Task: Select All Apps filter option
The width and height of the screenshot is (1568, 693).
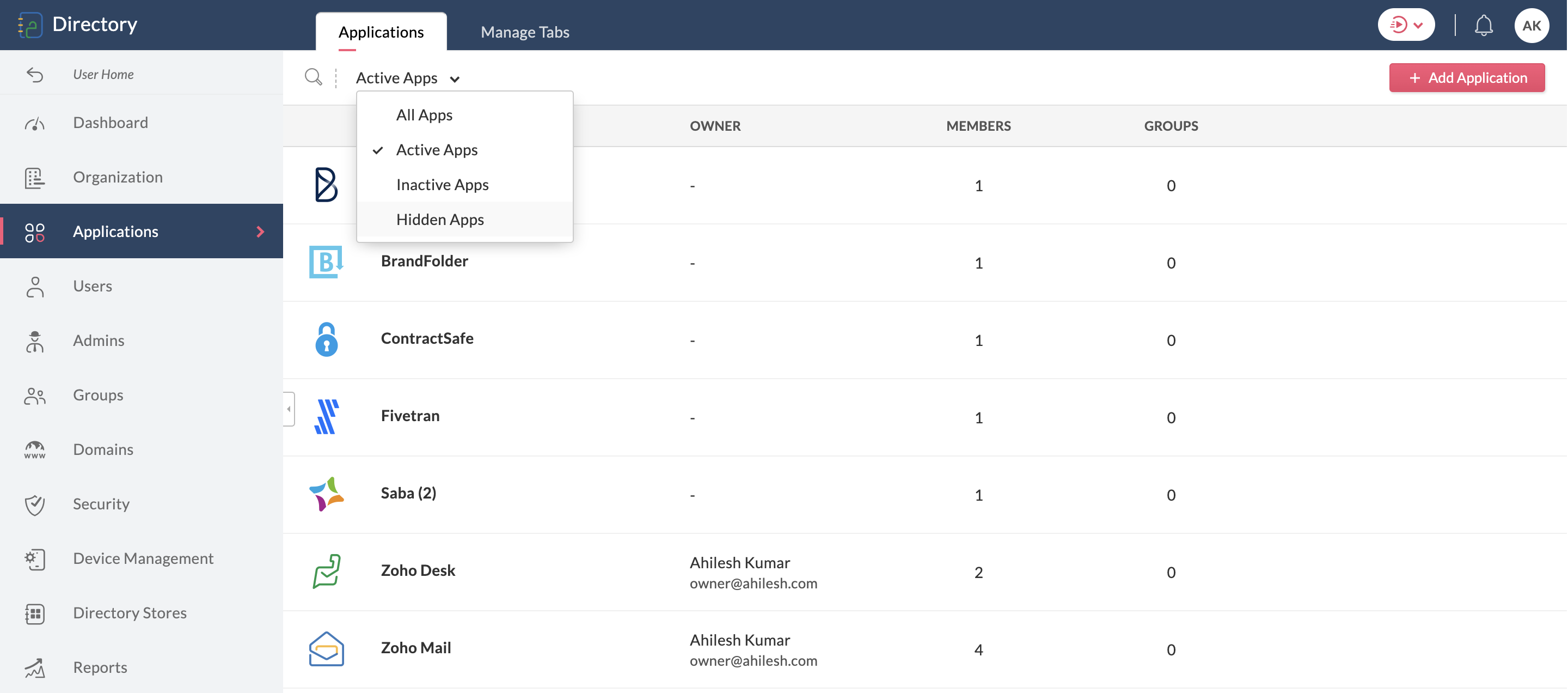Action: click(x=424, y=115)
